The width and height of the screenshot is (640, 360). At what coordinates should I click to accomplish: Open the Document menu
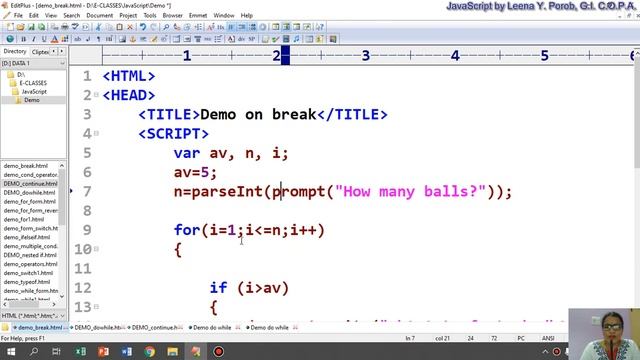pyautogui.click(x=100, y=16)
